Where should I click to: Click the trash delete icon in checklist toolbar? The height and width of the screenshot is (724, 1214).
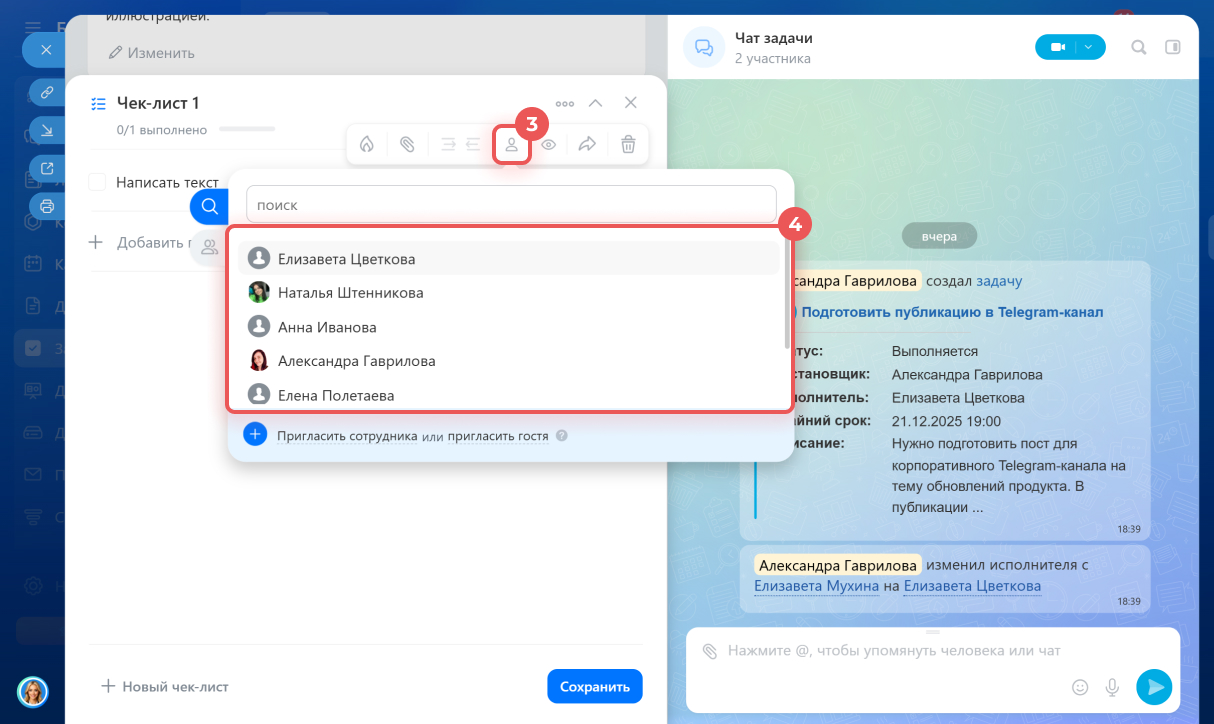tap(628, 145)
